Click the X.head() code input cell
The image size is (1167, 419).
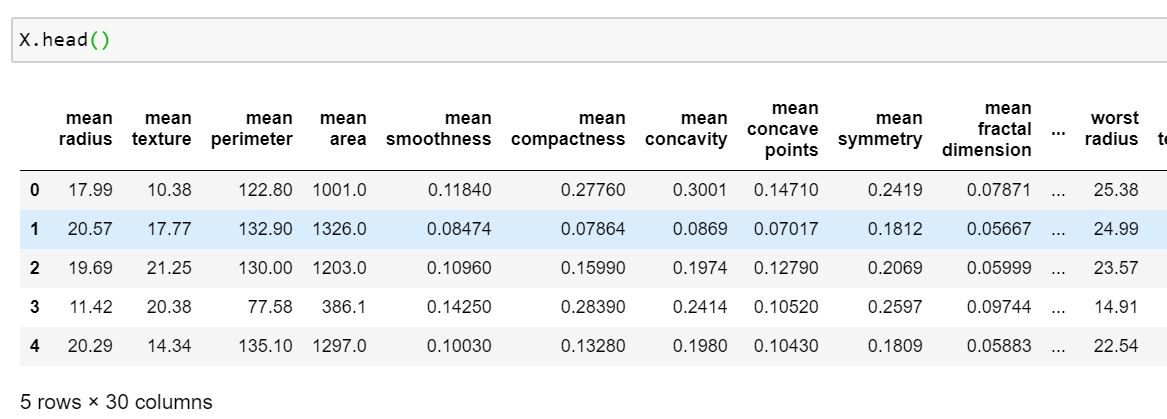(589, 40)
